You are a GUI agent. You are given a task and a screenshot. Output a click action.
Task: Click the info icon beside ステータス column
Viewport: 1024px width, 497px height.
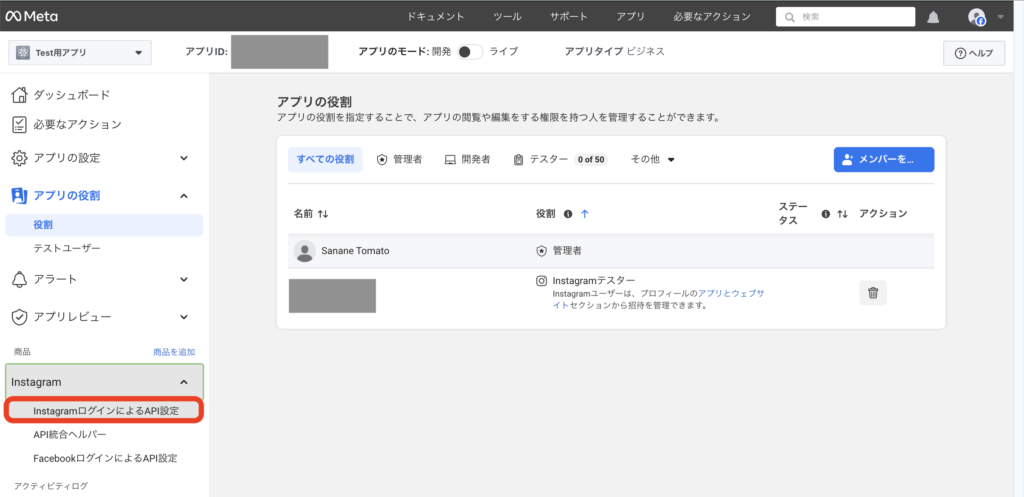825,214
